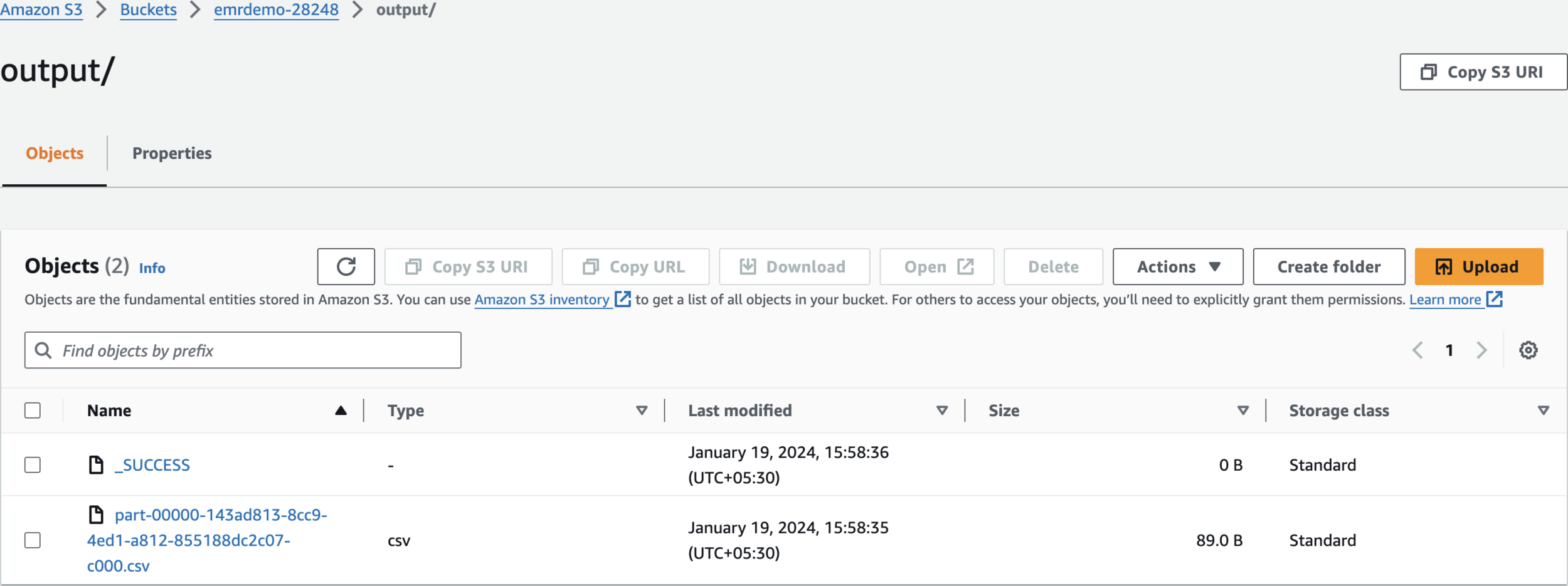Click Size column sort arrow

(1243, 411)
